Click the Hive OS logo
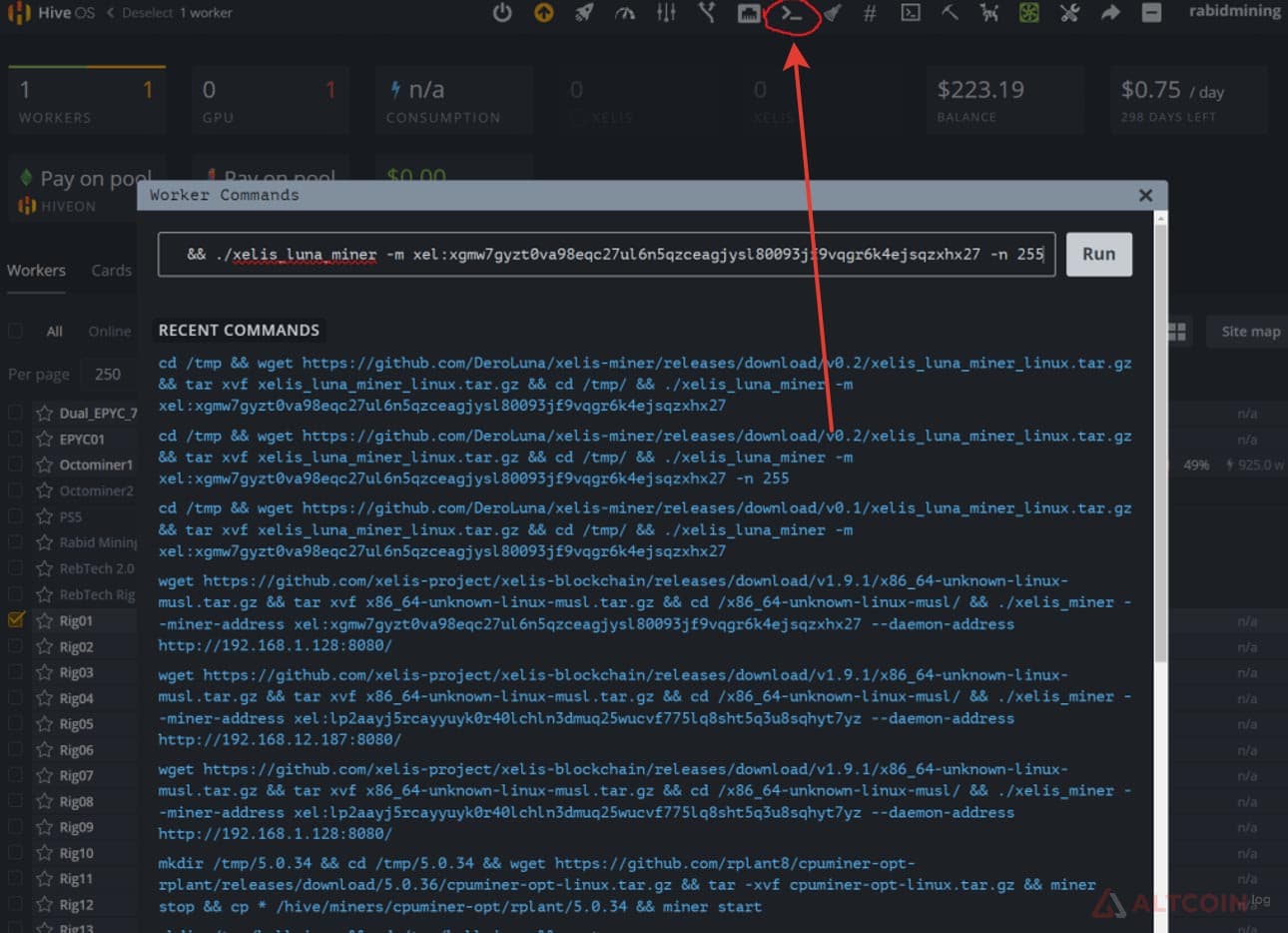Image resolution: width=1288 pixels, height=933 pixels. click(51, 13)
